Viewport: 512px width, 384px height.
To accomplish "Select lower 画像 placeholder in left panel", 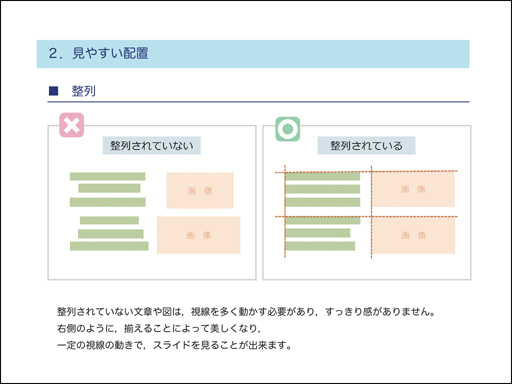I will point(199,235).
